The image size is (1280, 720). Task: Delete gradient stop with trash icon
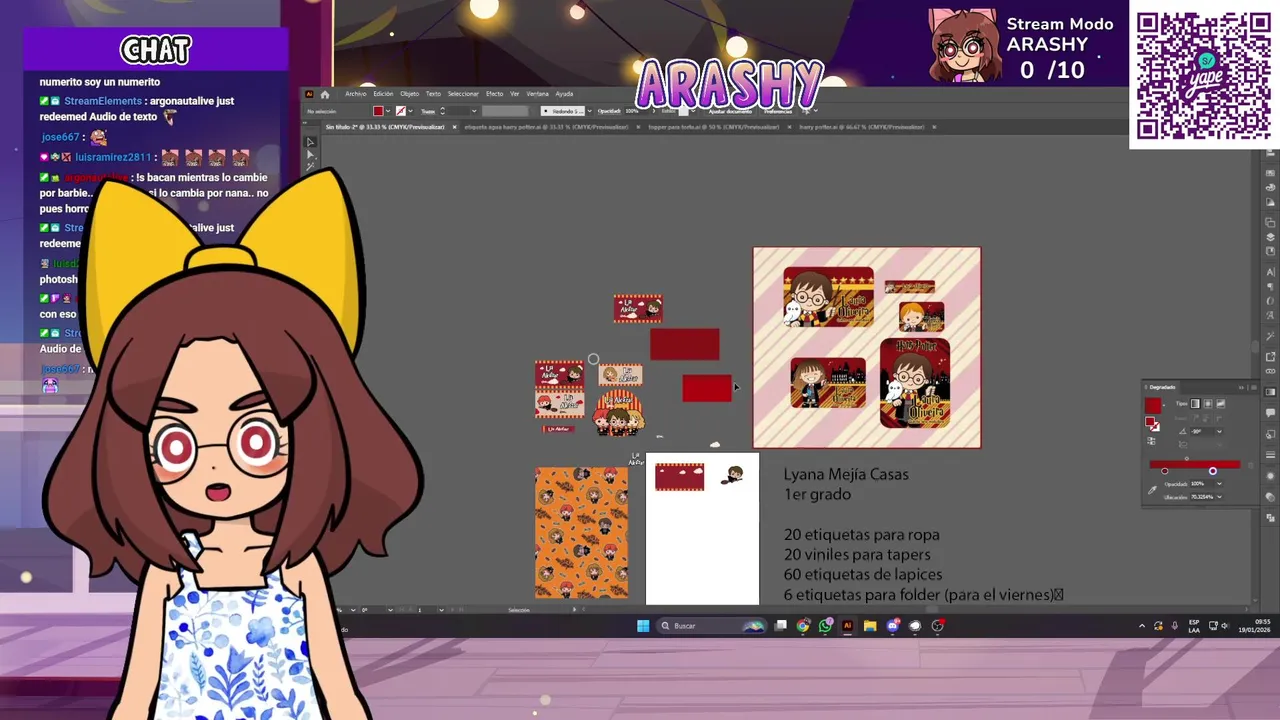point(1250,465)
